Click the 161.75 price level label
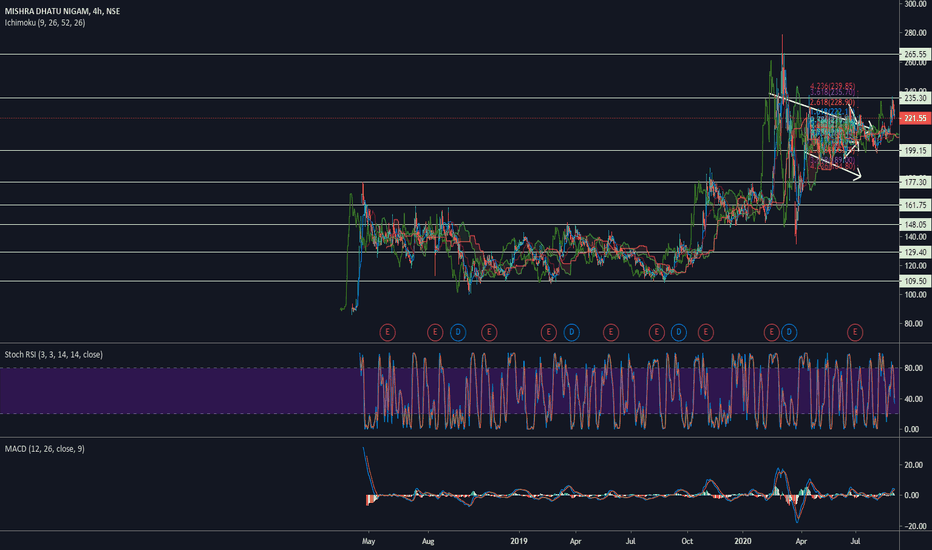The image size is (932, 550). [x=915, y=205]
